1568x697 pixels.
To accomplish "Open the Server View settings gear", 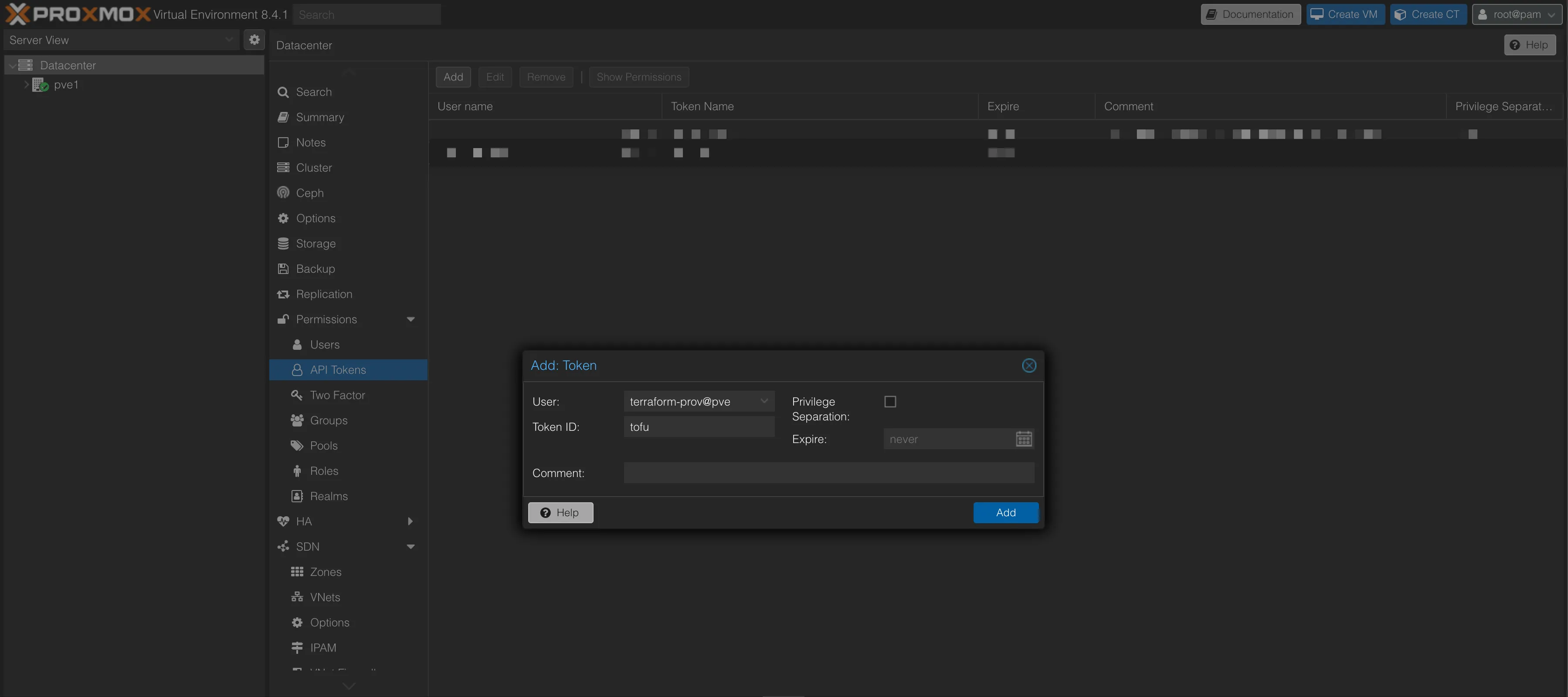I will point(255,40).
